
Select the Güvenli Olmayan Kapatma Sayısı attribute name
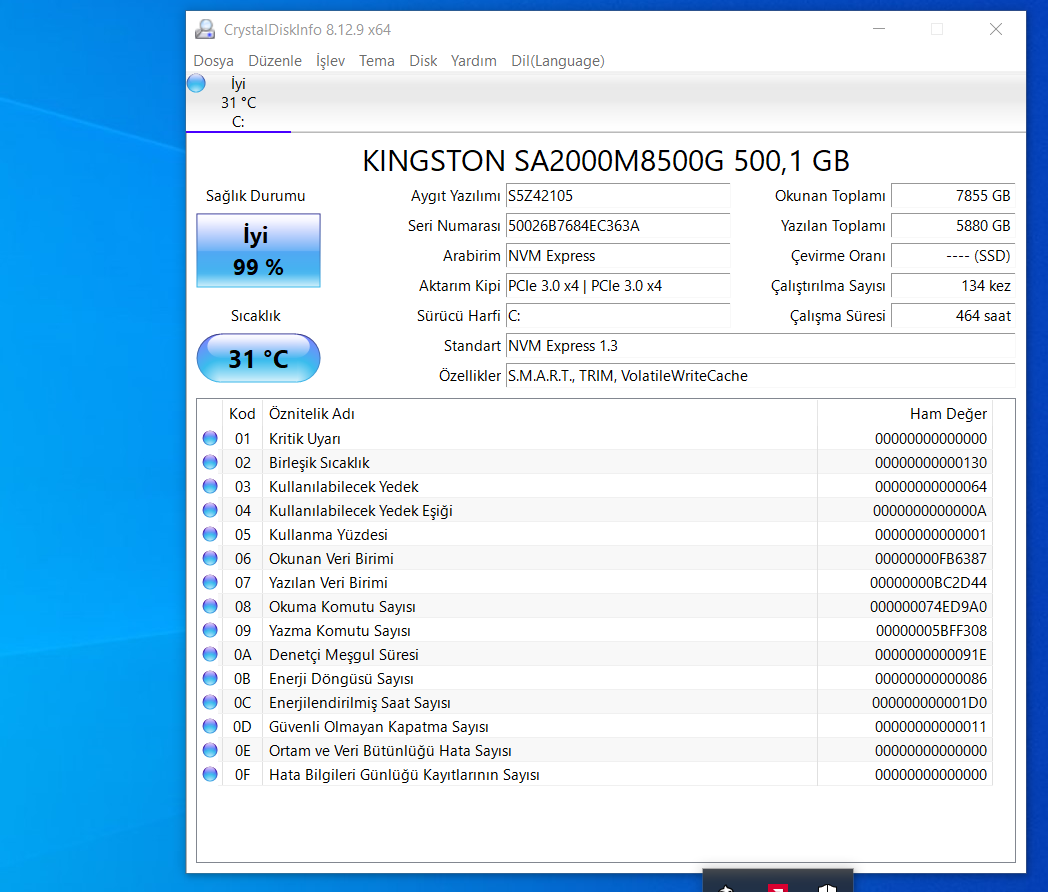pyautogui.click(x=378, y=727)
